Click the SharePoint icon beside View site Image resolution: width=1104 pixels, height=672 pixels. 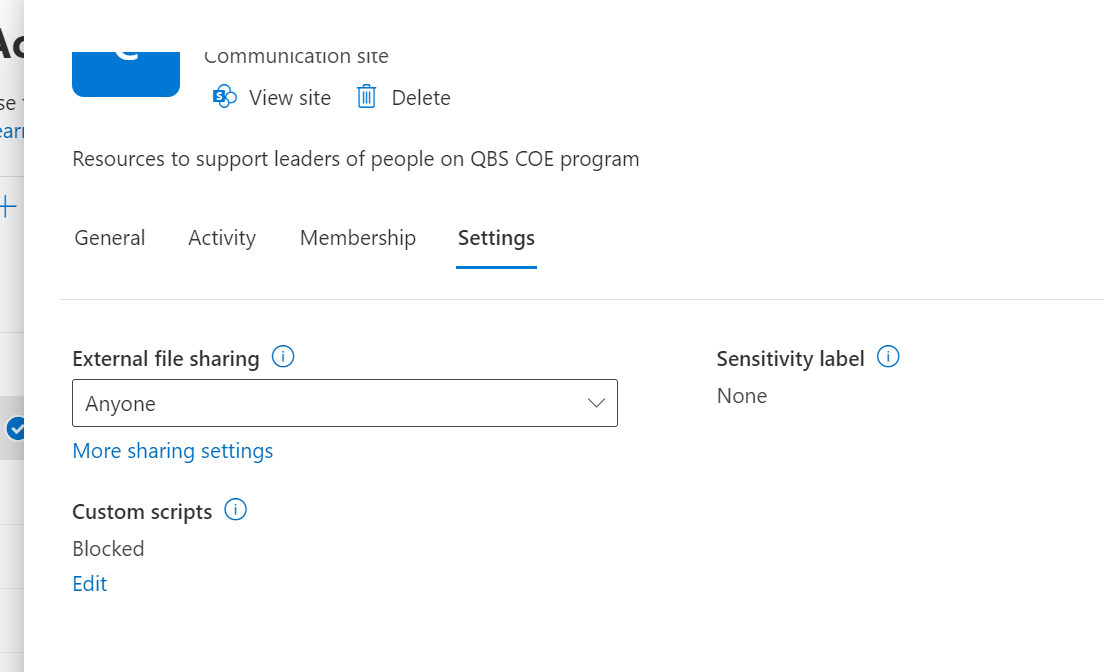point(225,97)
